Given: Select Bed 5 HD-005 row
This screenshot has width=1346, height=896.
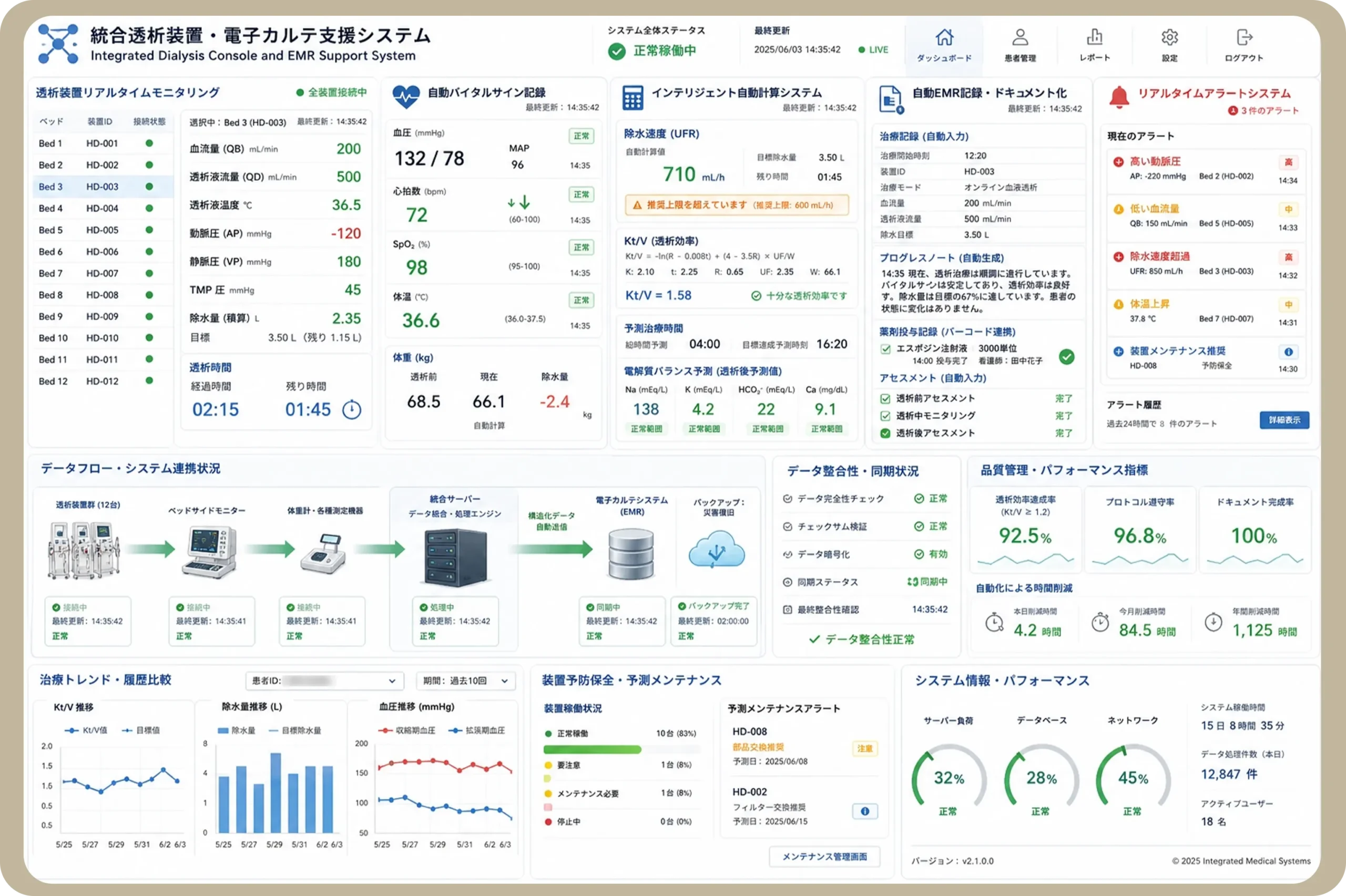Looking at the screenshot, I should pos(103,230).
